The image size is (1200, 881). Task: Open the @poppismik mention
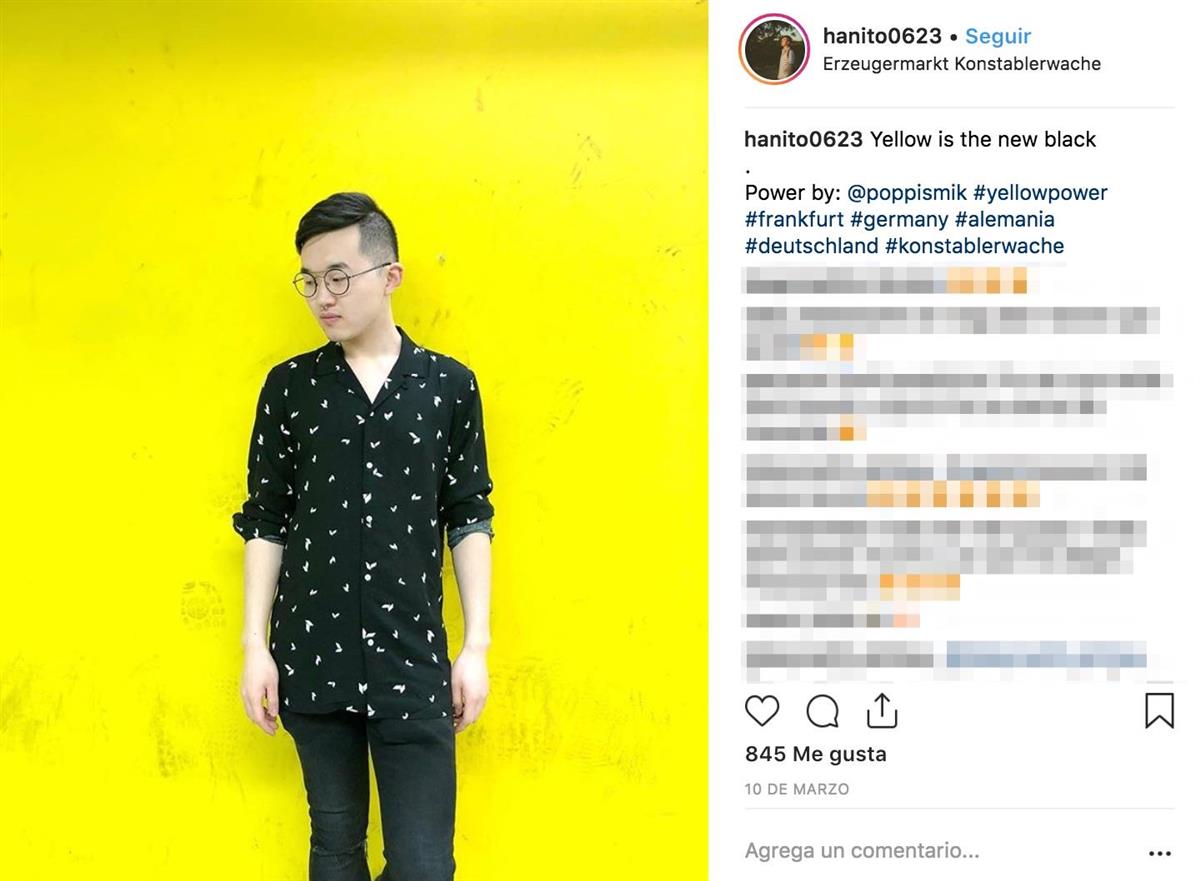pos(906,192)
